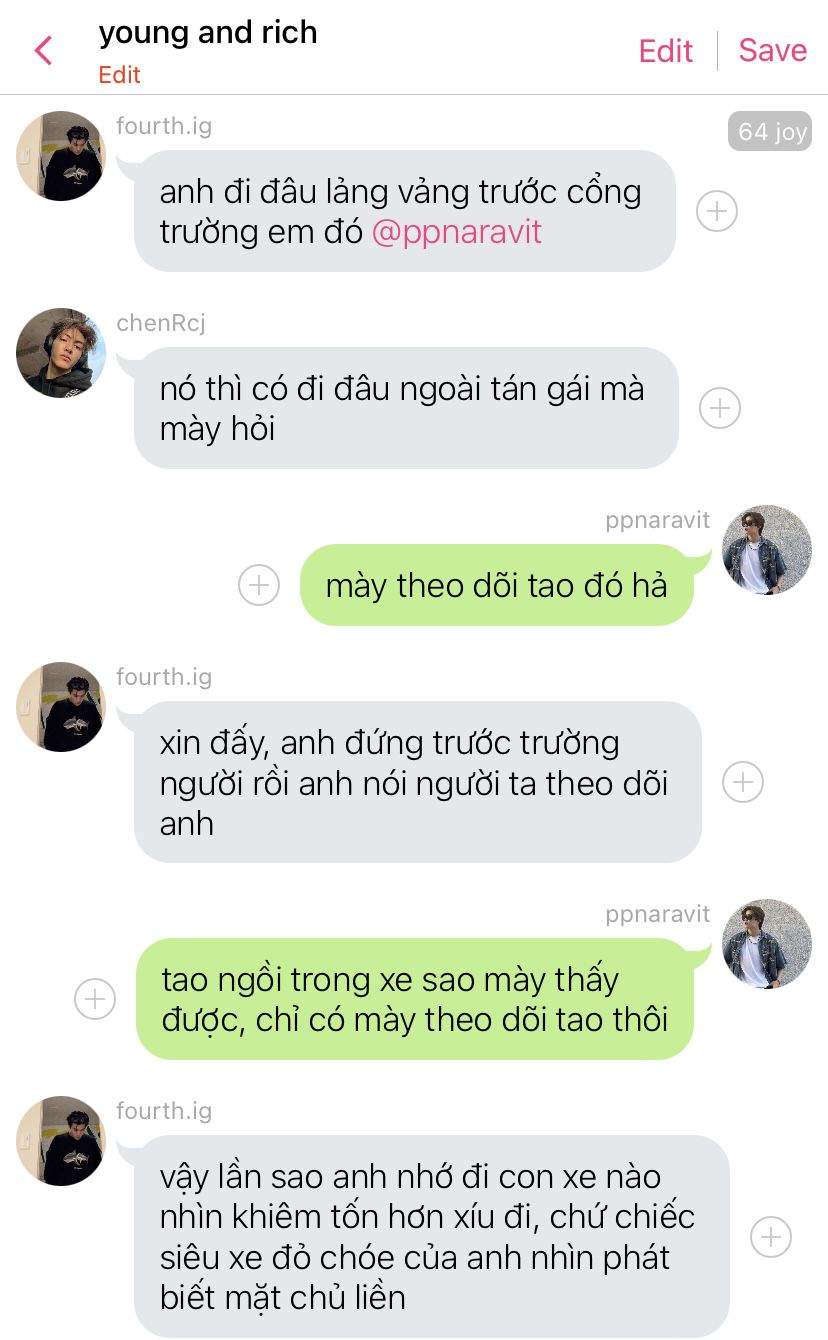
Task: Open the @ppnaravit mention link
Action: click(x=456, y=232)
